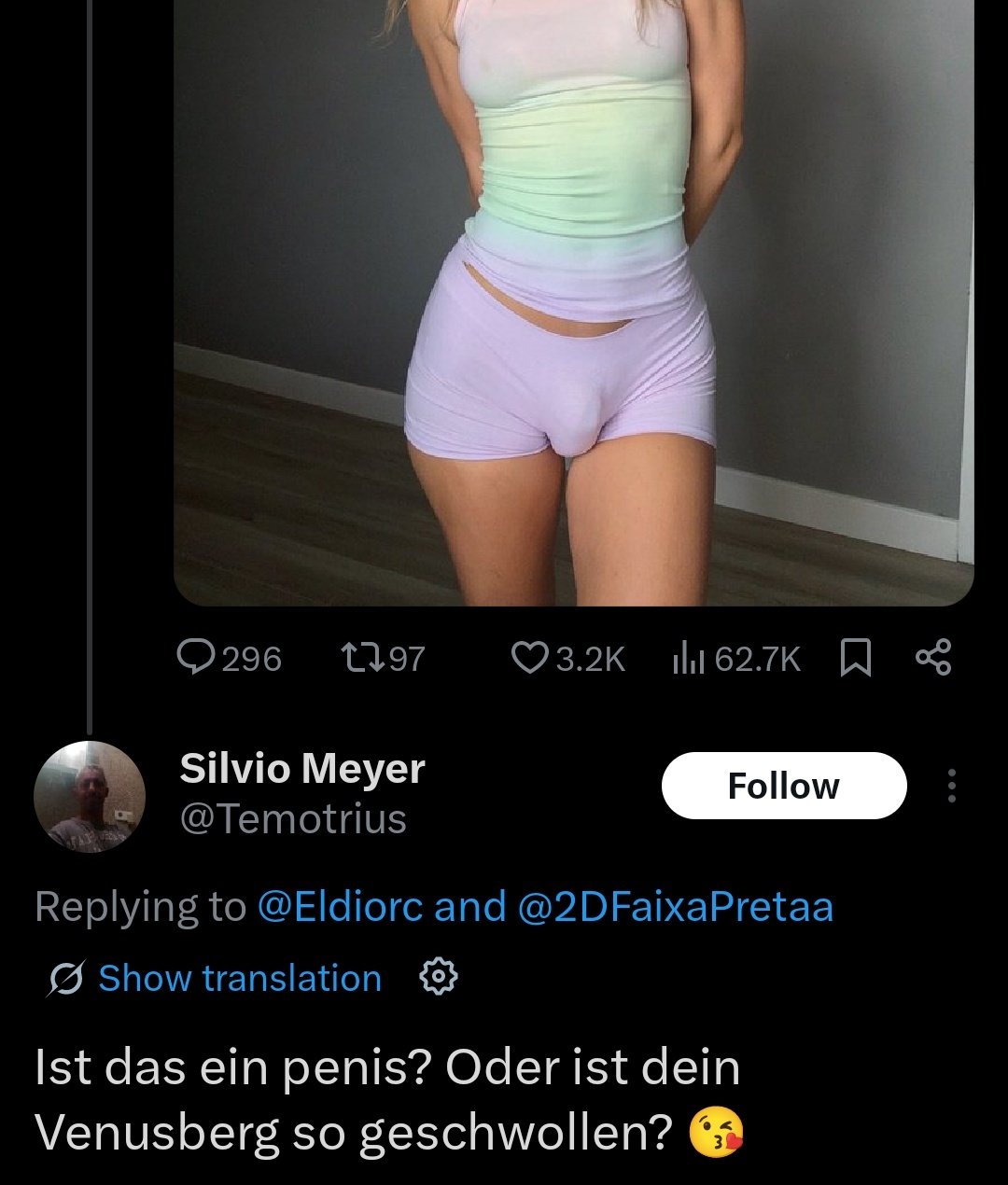Tap the crossed-circle translation icon
Viewport: 1008px width, 1185px height.
point(66,978)
